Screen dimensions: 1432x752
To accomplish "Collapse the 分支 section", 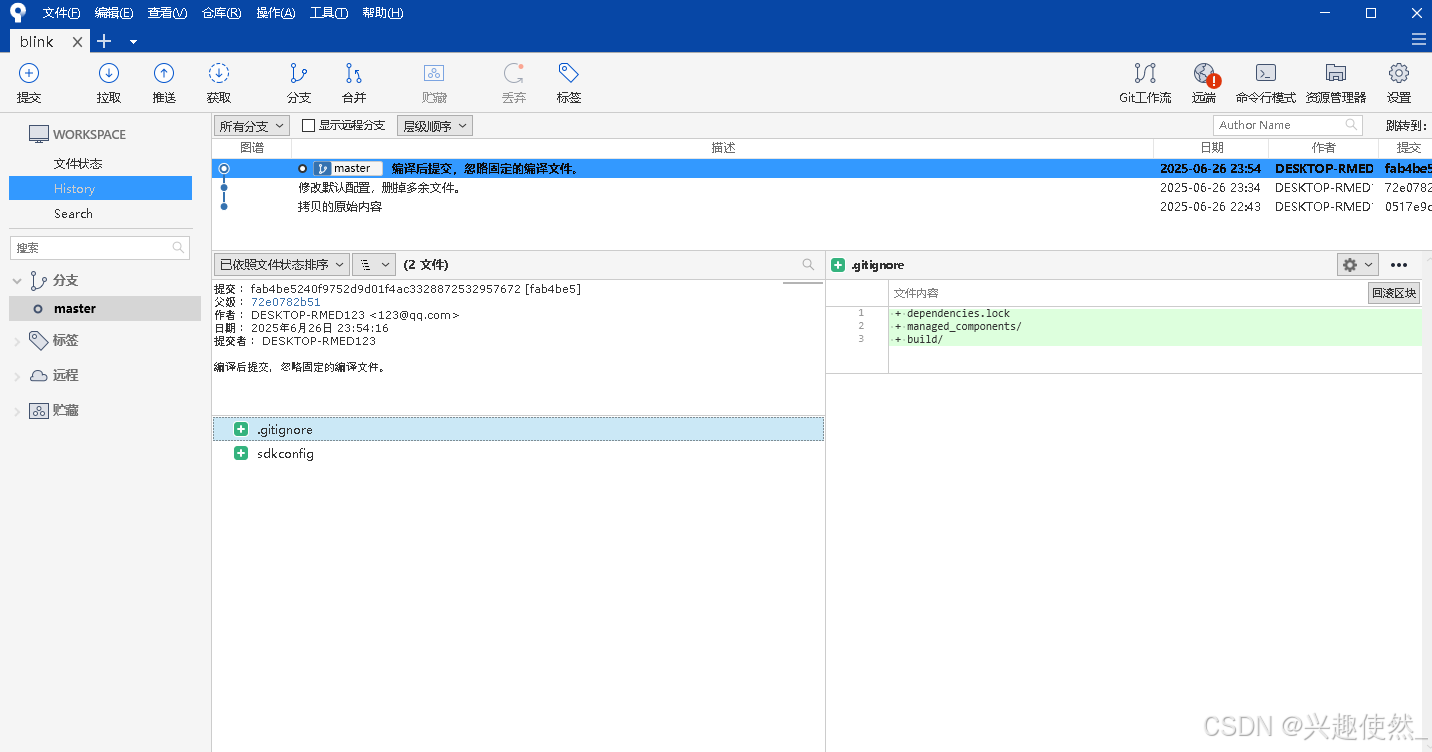I will click(17, 281).
